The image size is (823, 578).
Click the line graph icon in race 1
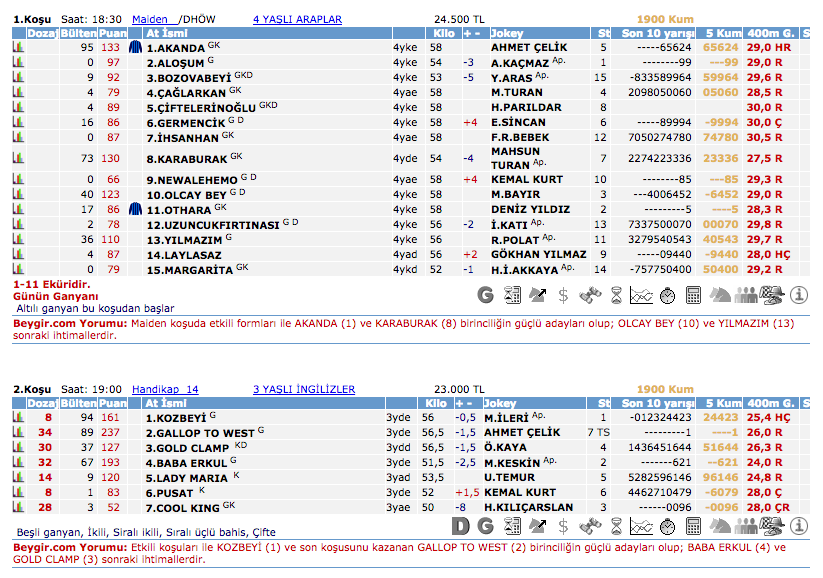pos(641,295)
